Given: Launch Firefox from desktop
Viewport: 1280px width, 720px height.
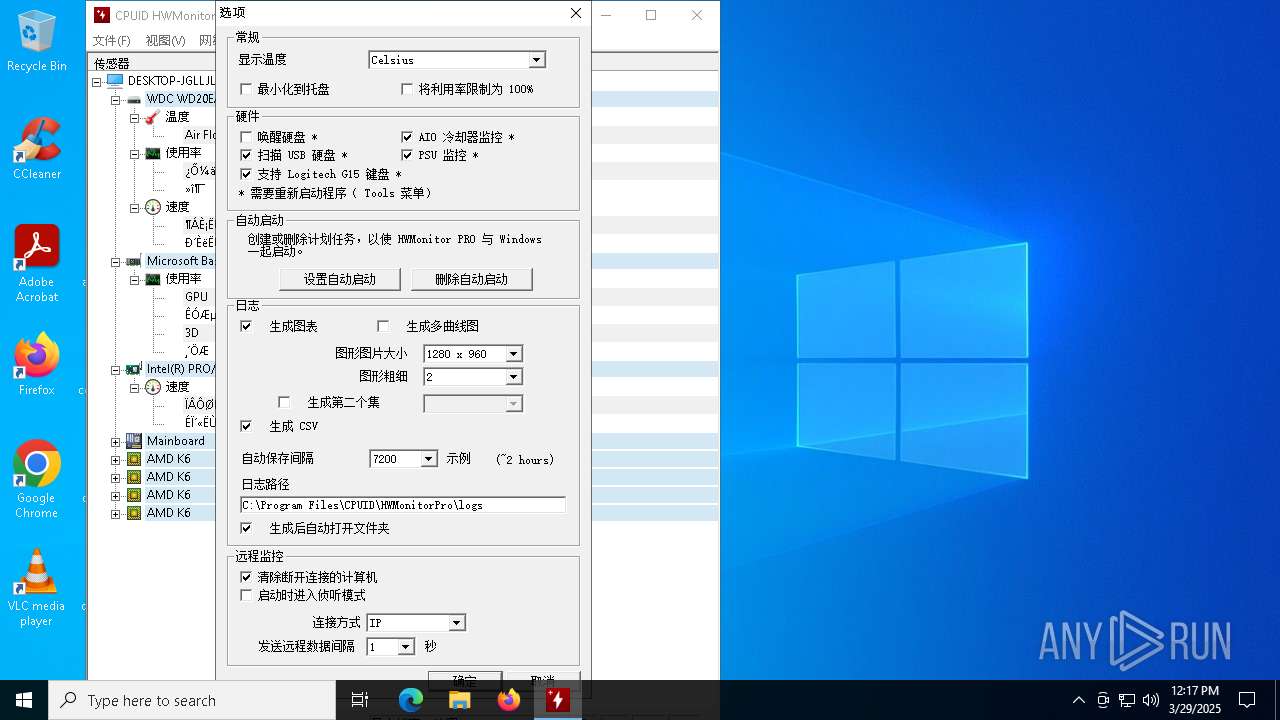Looking at the screenshot, I should tap(37, 365).
